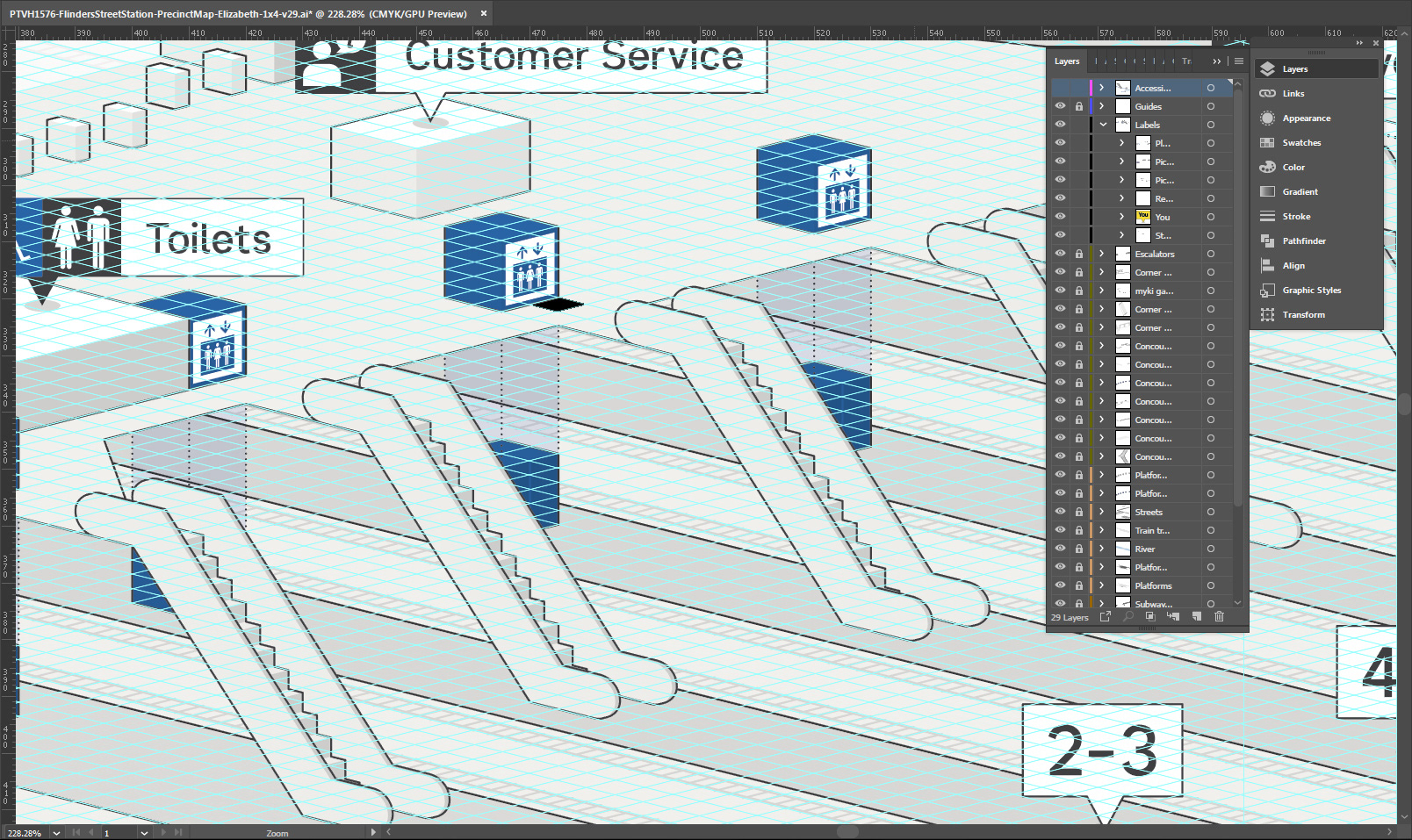Click the Streets layer color bar
The image size is (1412, 840).
(x=1091, y=512)
